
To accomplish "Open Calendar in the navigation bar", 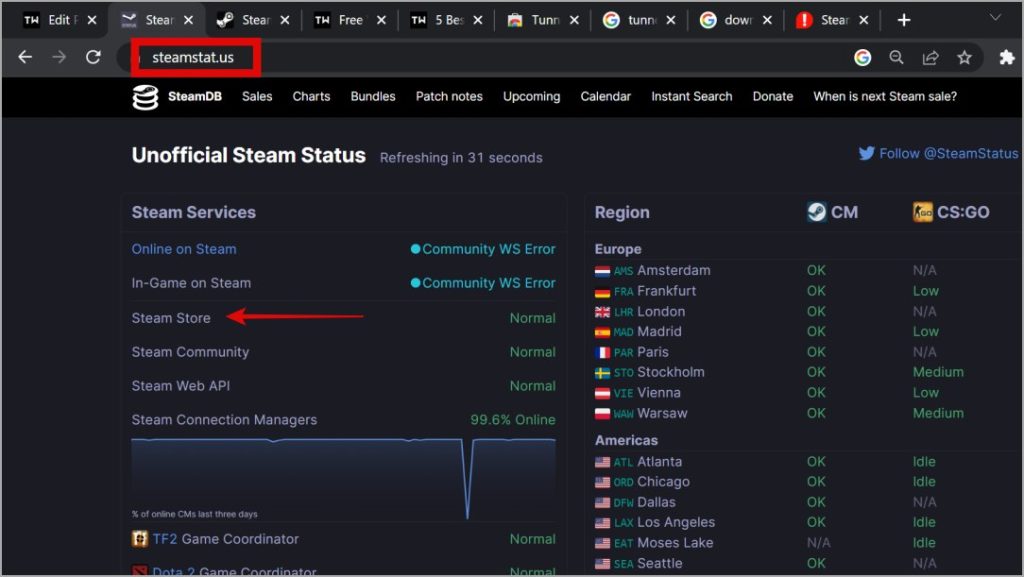I will pyautogui.click(x=605, y=97).
